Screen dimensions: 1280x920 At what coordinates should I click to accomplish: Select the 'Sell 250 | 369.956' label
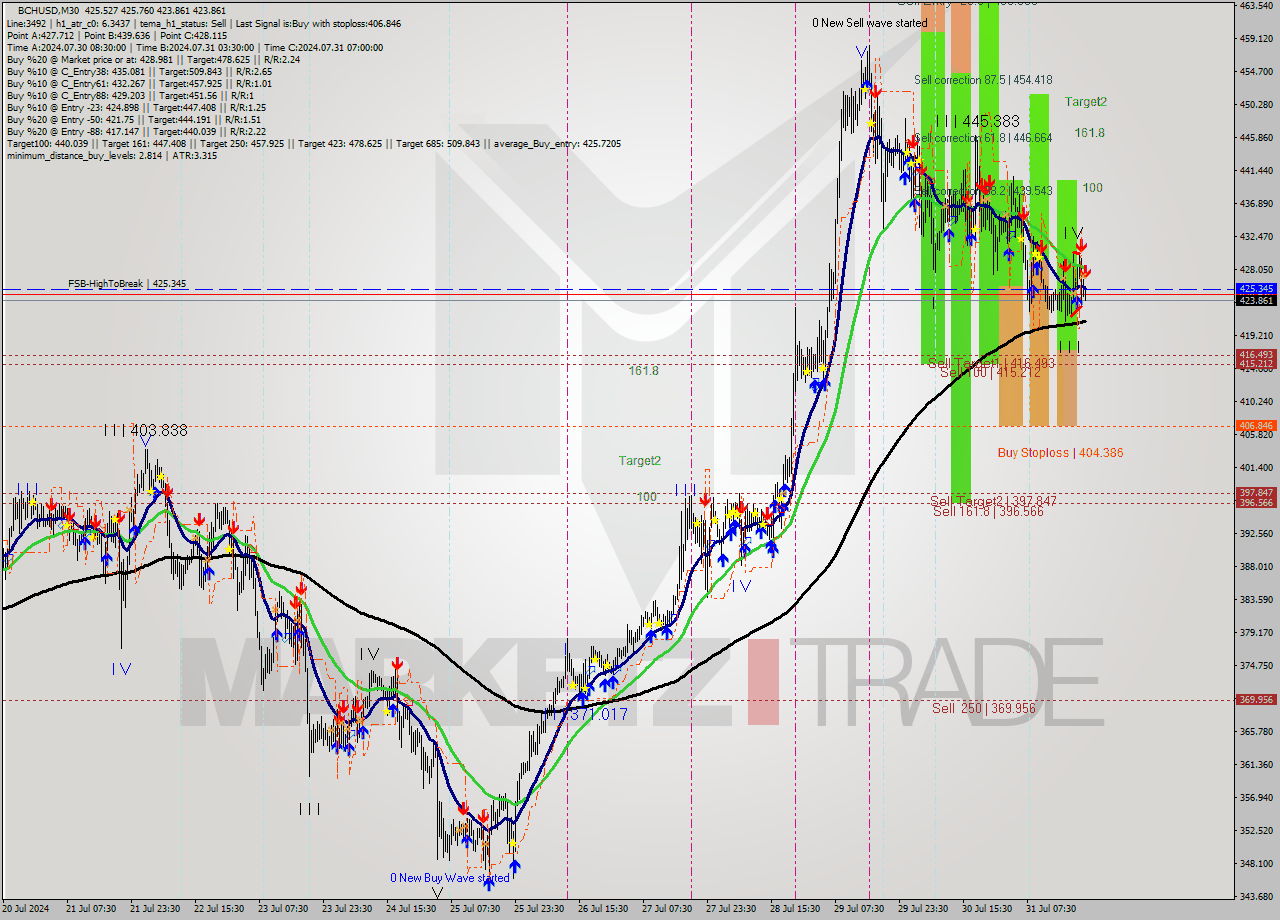pyautogui.click(x=984, y=708)
